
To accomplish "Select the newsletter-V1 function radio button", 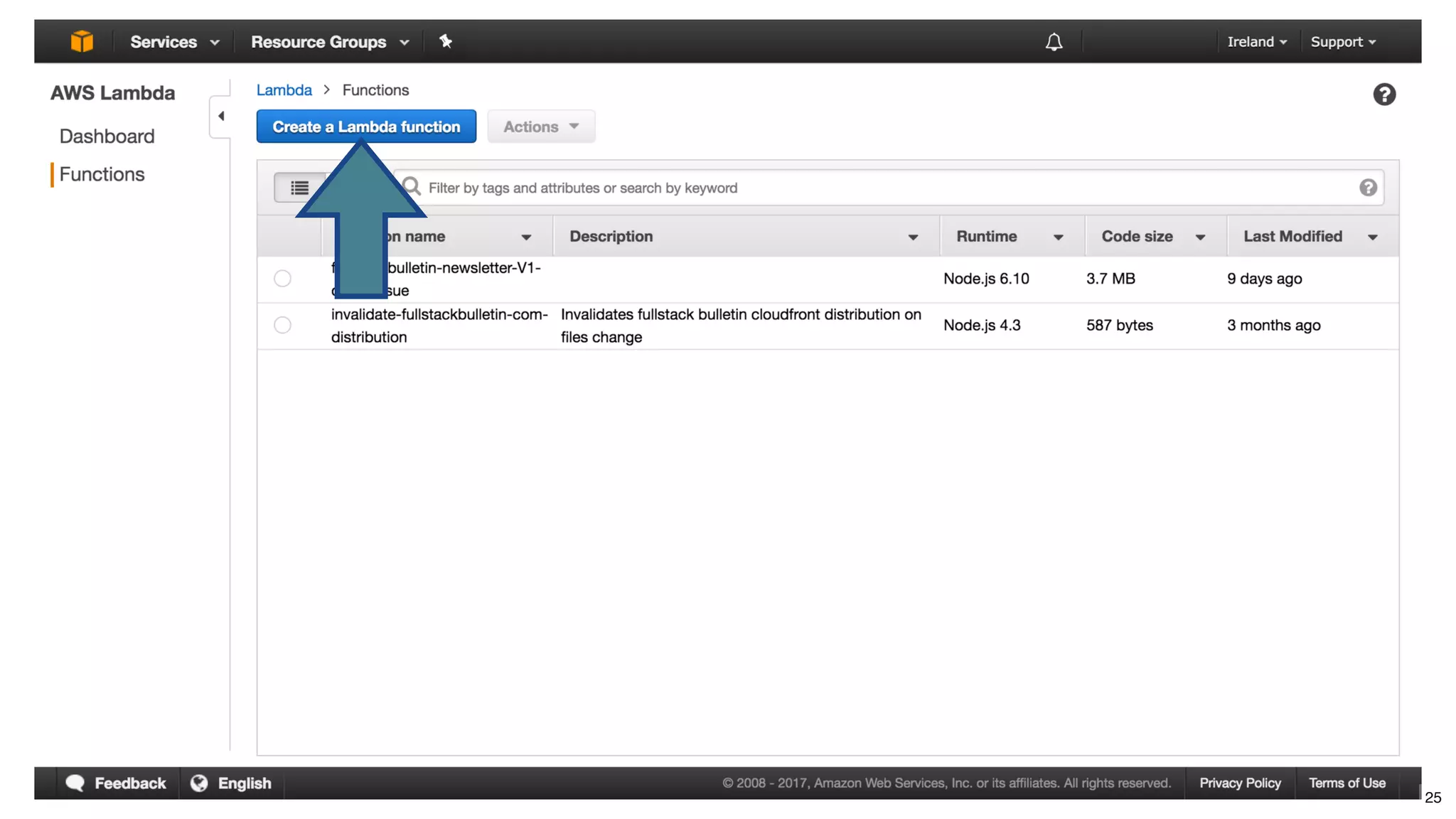I will click(x=282, y=279).
